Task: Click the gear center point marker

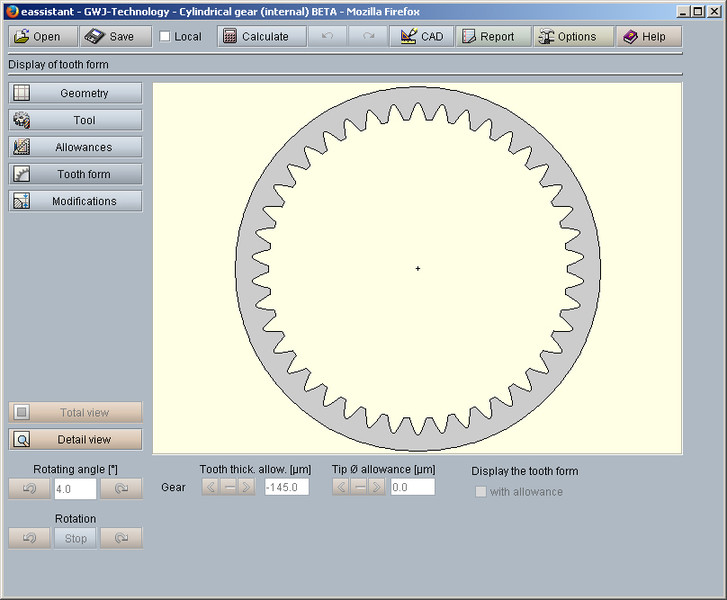Action: pyautogui.click(x=418, y=268)
